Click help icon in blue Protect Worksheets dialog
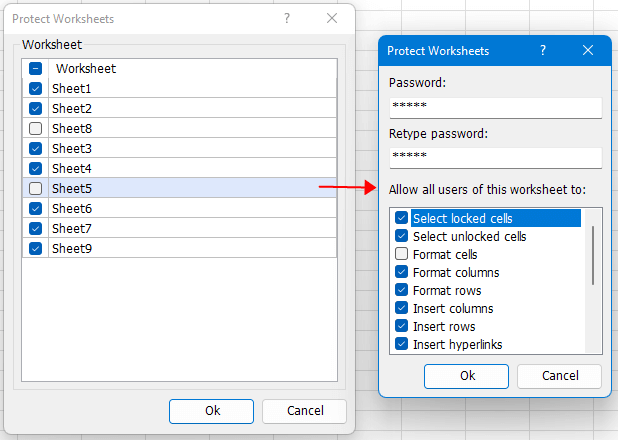 coord(543,50)
